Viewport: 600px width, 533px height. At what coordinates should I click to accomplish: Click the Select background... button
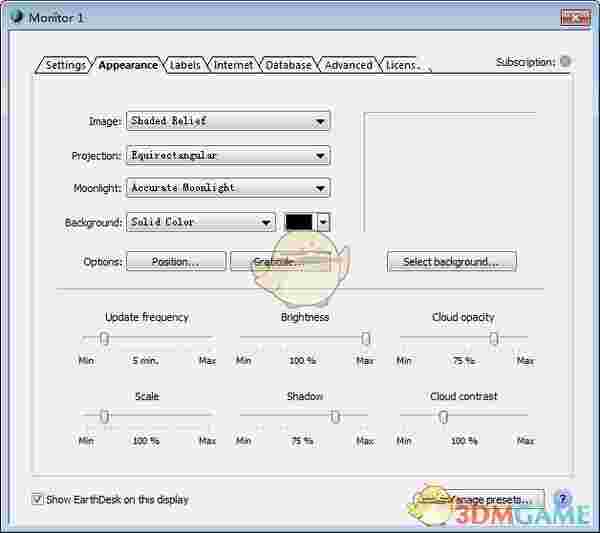click(x=452, y=261)
